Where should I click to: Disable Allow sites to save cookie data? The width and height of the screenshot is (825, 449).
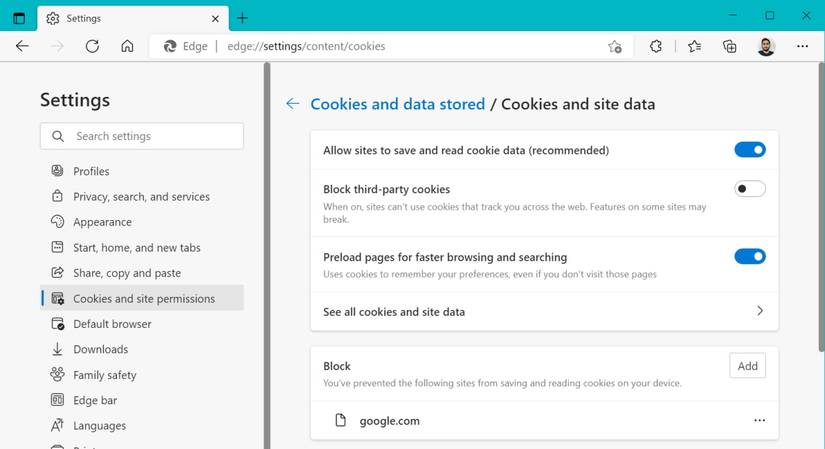point(749,150)
